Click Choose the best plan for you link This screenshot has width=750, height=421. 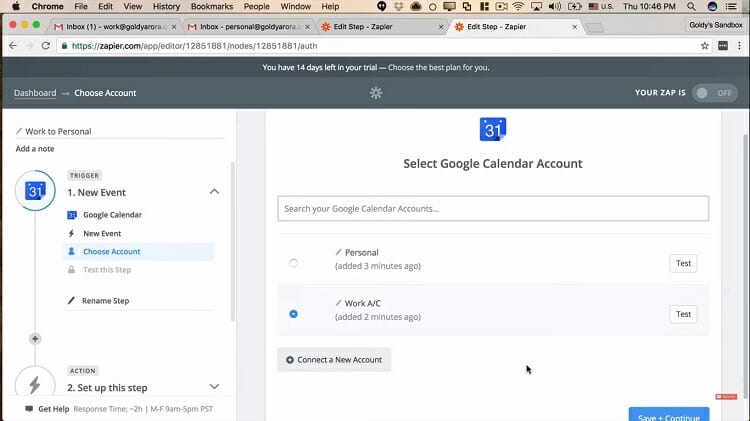coord(439,67)
